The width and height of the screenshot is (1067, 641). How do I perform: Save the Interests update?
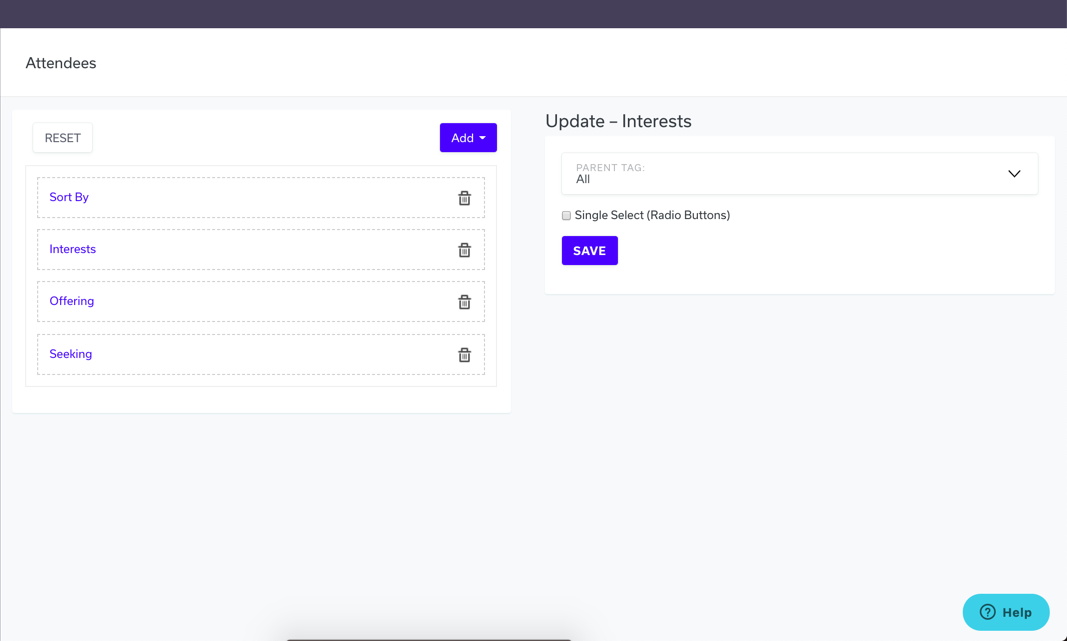589,250
